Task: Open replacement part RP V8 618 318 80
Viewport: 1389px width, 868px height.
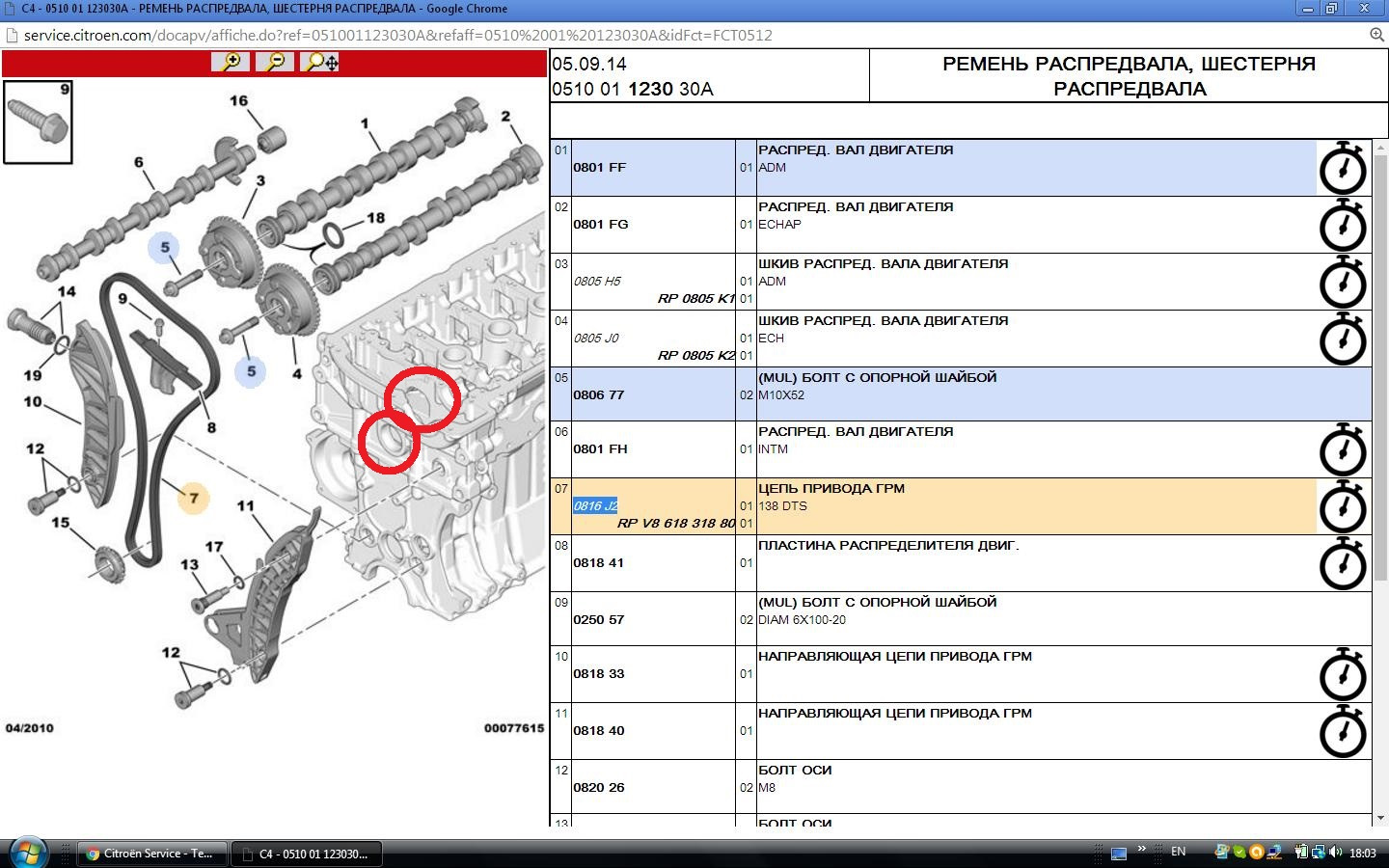Action: click(676, 524)
